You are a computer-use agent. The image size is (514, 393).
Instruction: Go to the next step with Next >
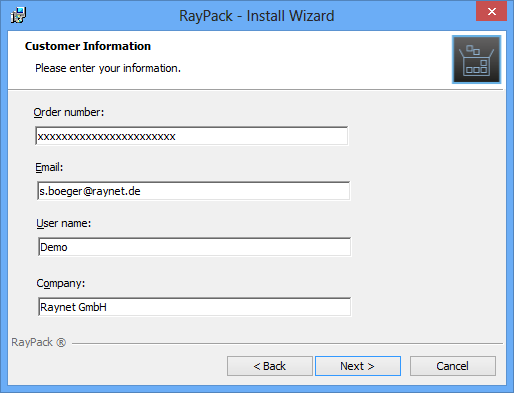pos(358,366)
